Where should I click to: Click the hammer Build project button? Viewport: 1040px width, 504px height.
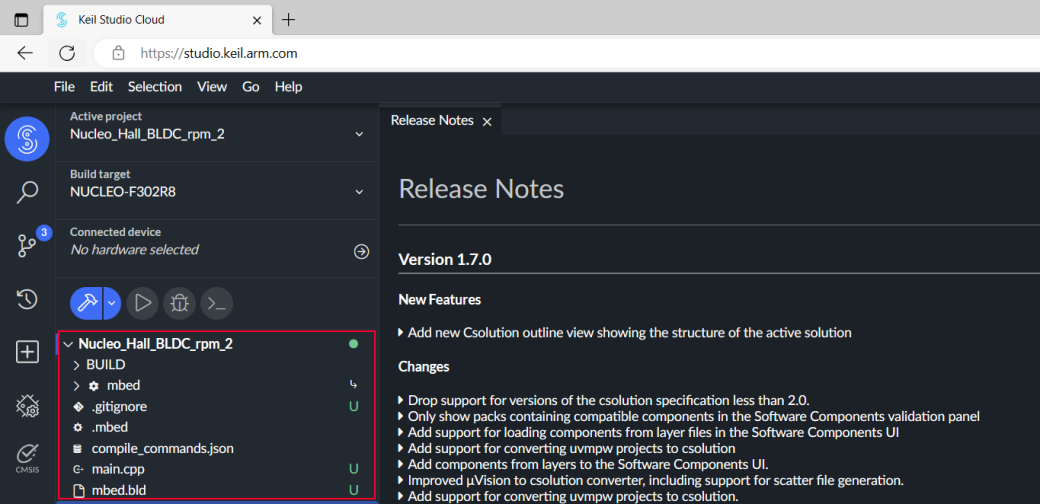click(86, 302)
